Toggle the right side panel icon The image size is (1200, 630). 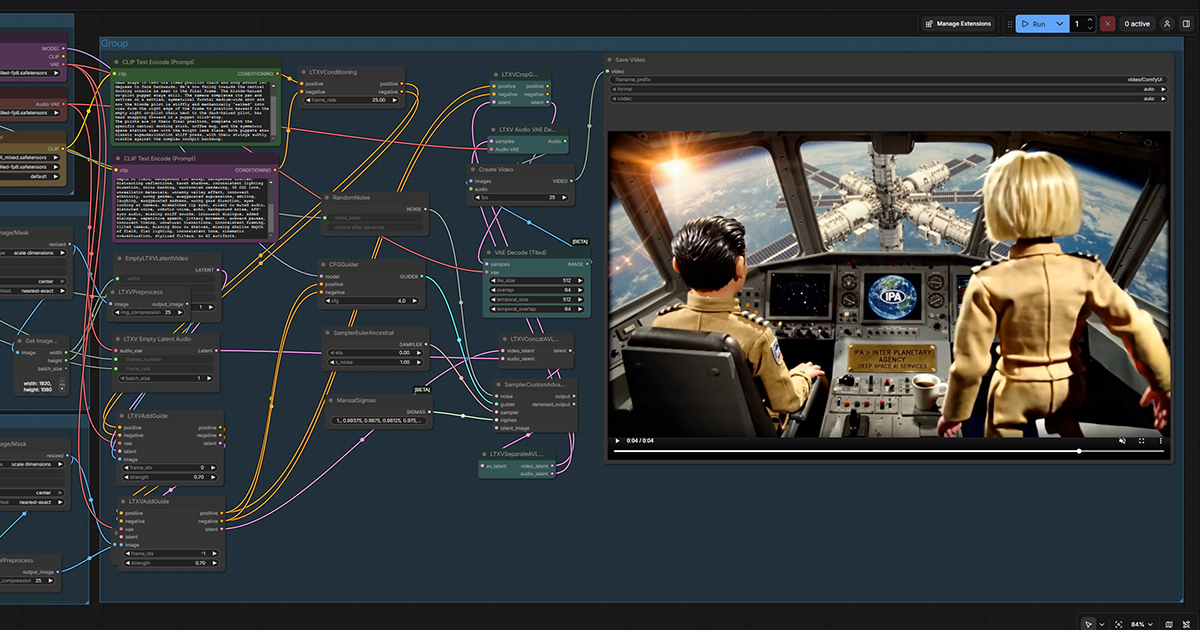pos(1185,23)
